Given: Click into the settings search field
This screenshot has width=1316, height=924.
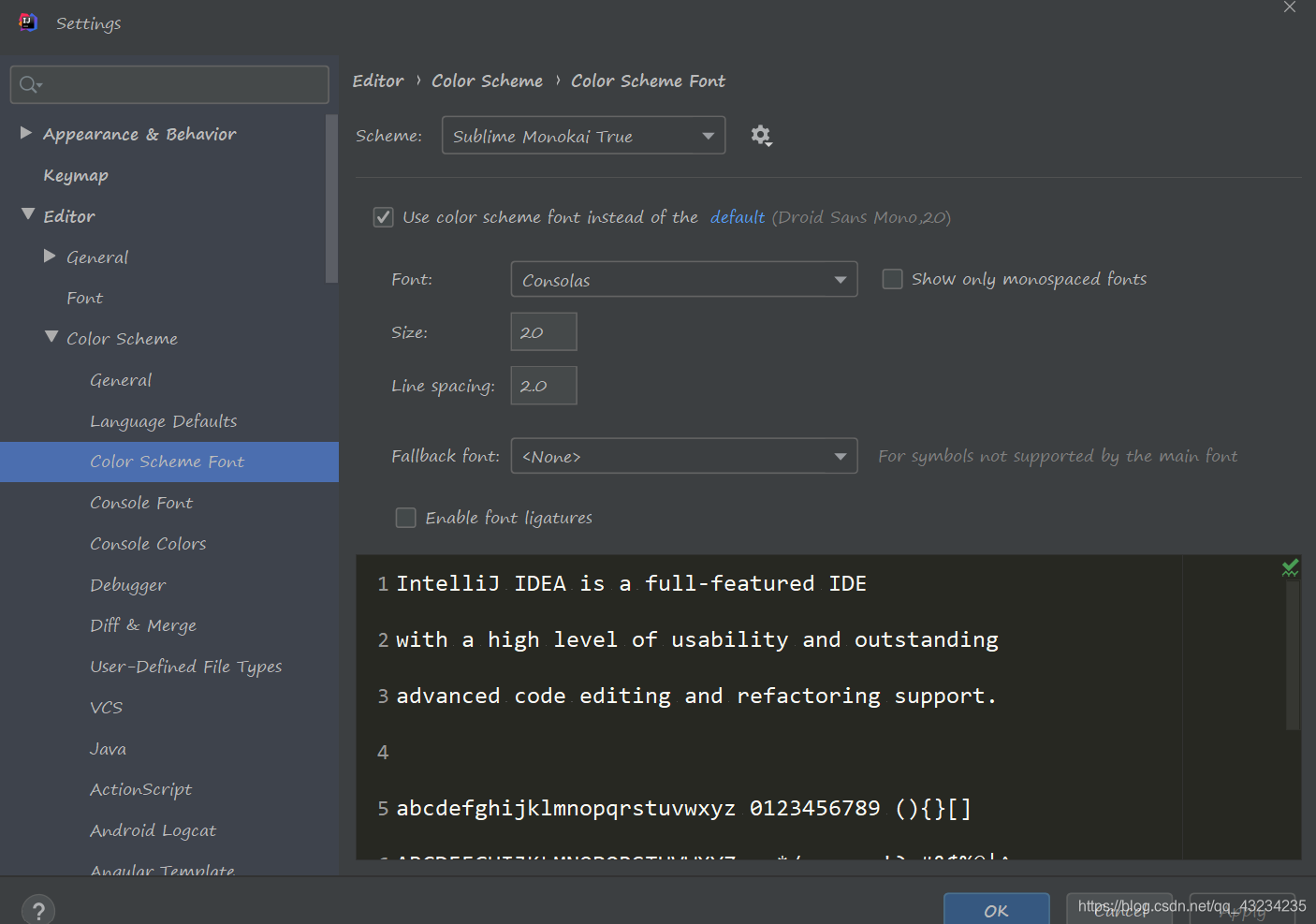Looking at the screenshot, I should [169, 84].
